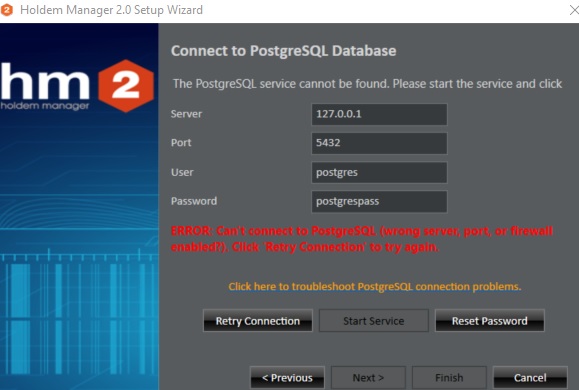The image size is (579, 390).
Task: Click into the User field with postgres
Action: [379, 172]
